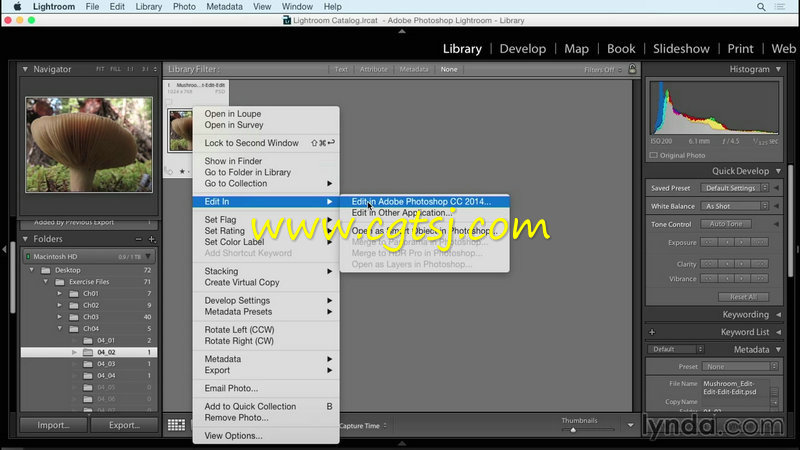Open the Capture Time sort dropdown

[363, 426]
